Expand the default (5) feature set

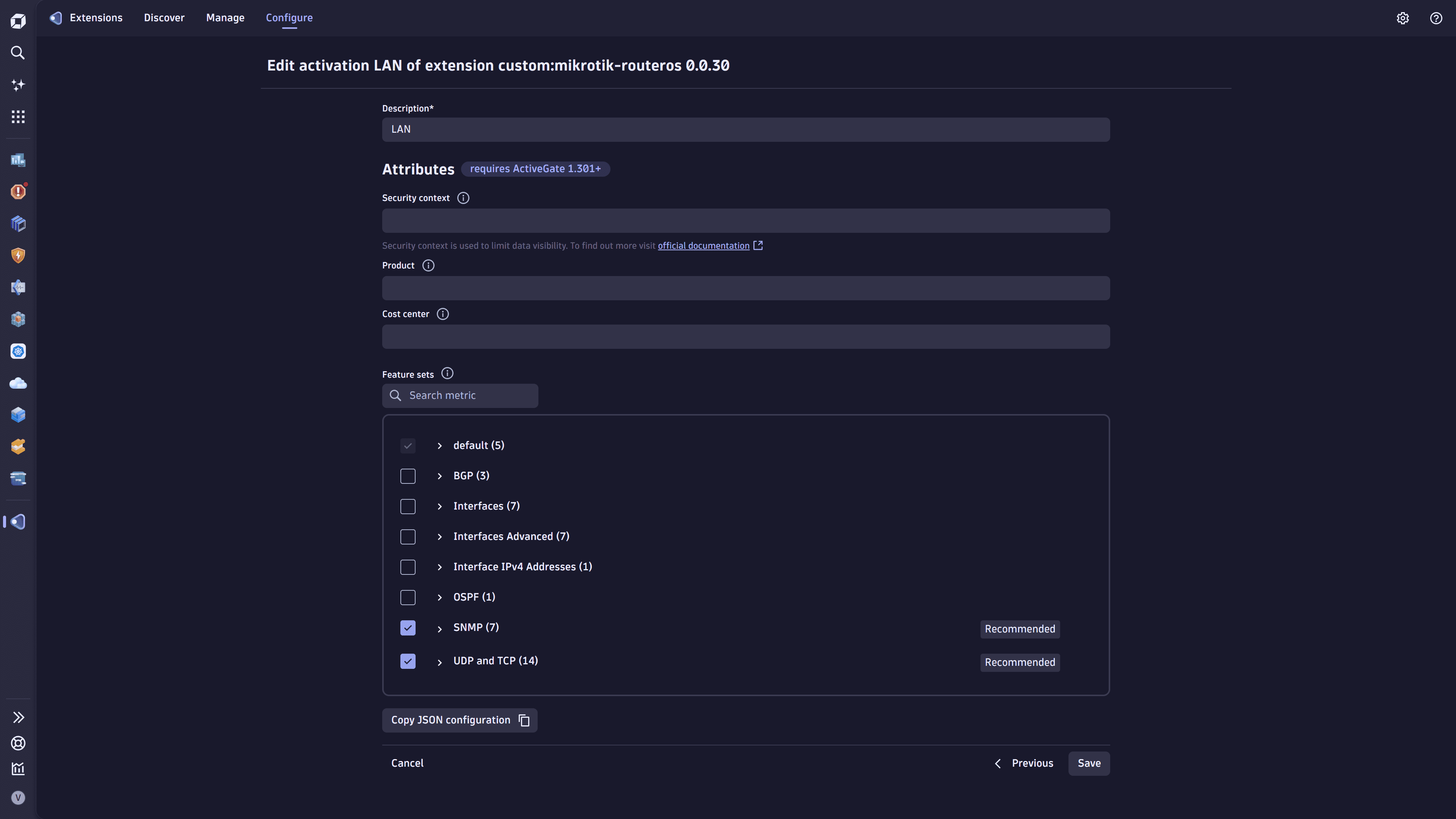pos(439,446)
